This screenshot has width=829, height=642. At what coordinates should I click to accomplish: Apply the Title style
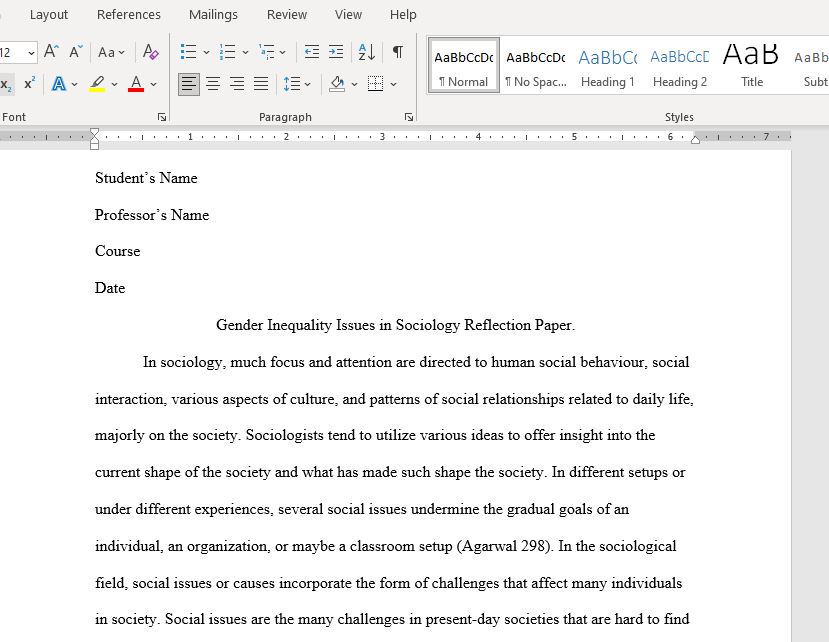pyautogui.click(x=751, y=66)
